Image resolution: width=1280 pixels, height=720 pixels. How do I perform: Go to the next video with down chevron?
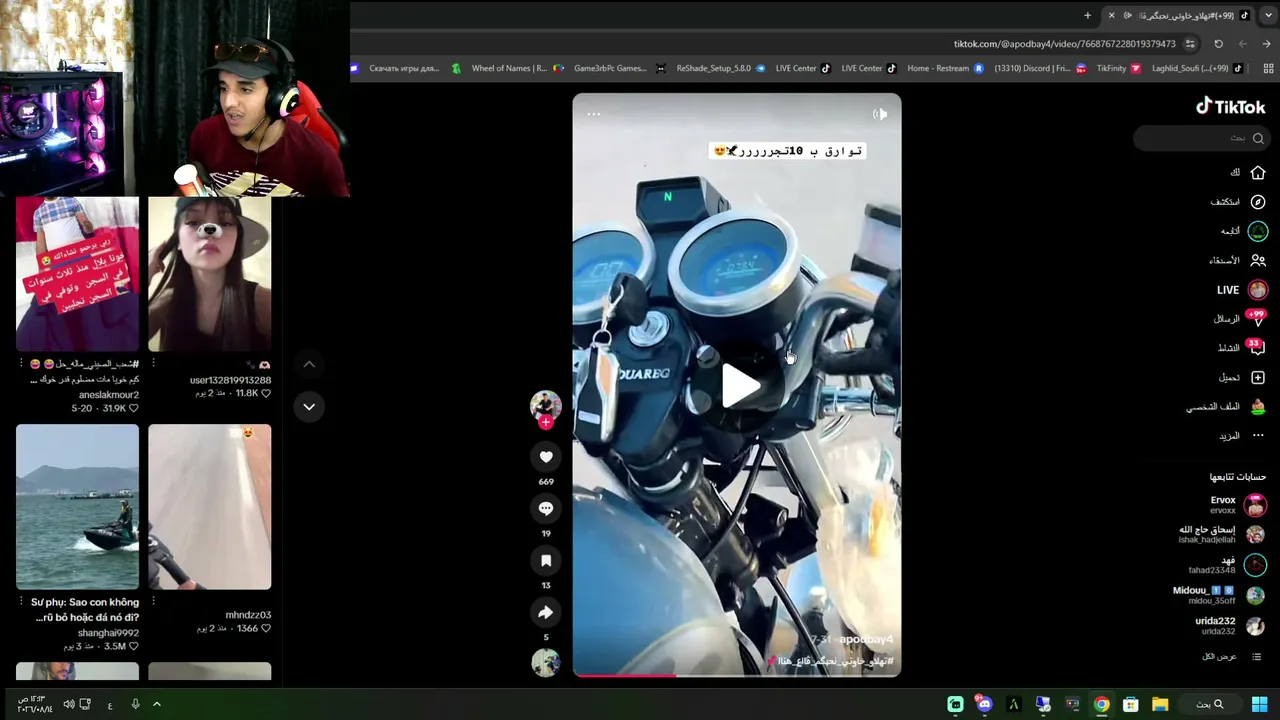309,407
